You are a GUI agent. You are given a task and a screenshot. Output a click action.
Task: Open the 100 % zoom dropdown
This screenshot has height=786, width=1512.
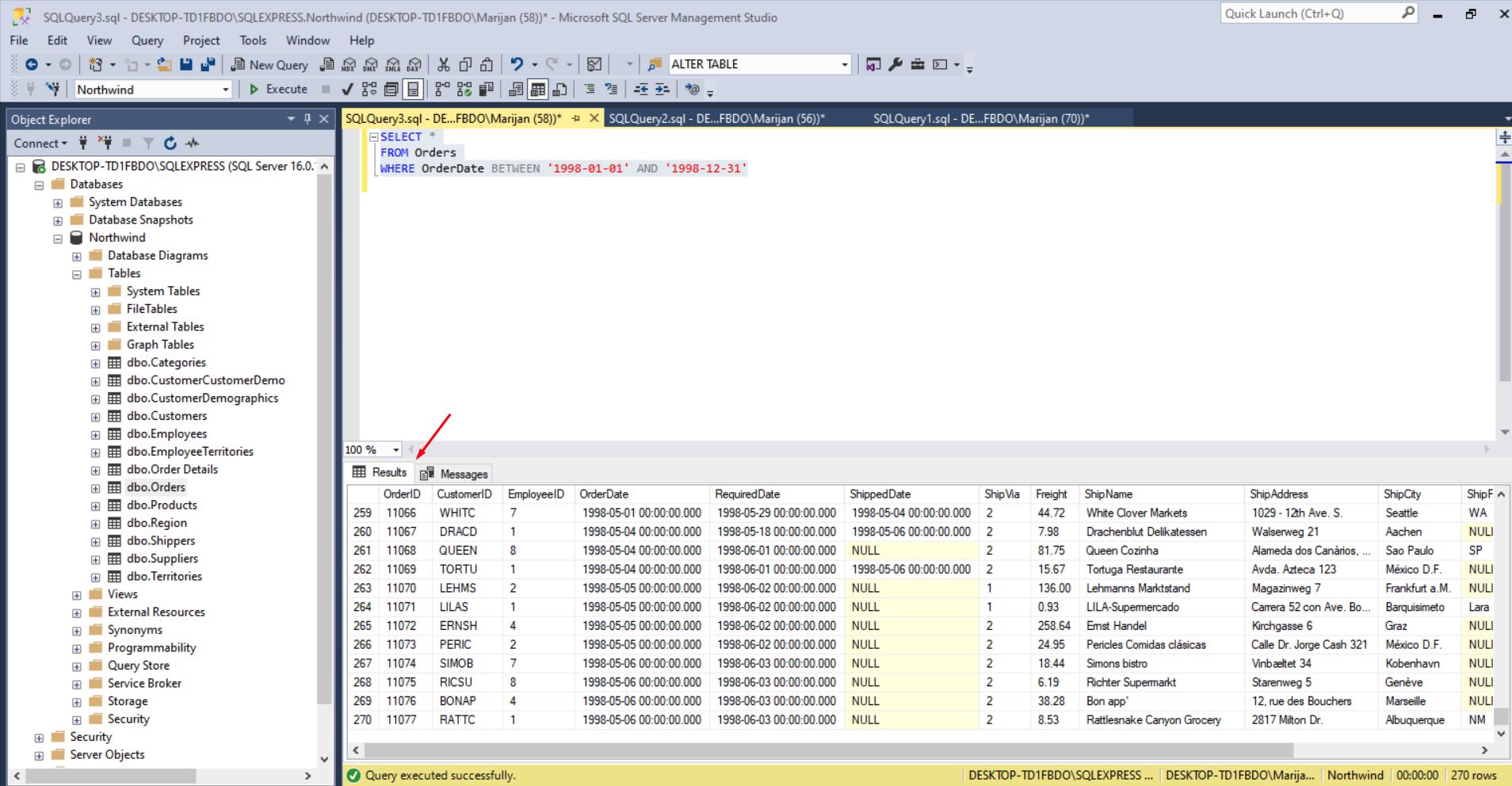[395, 450]
